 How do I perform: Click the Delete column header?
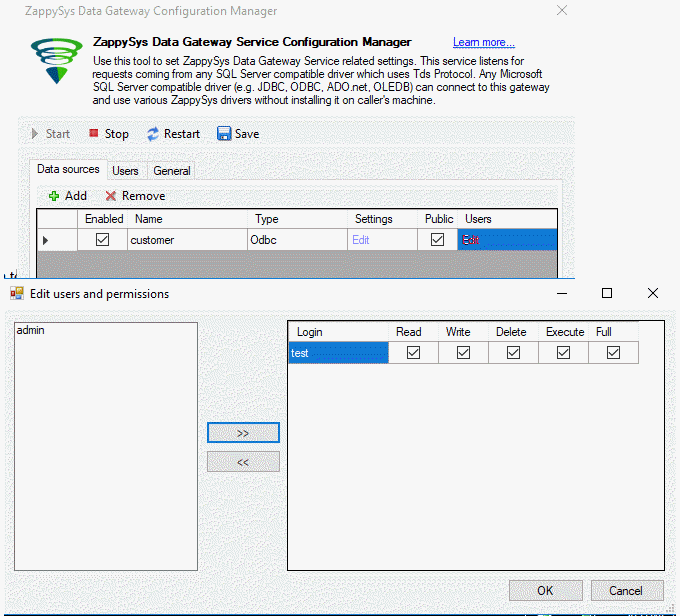(x=513, y=332)
